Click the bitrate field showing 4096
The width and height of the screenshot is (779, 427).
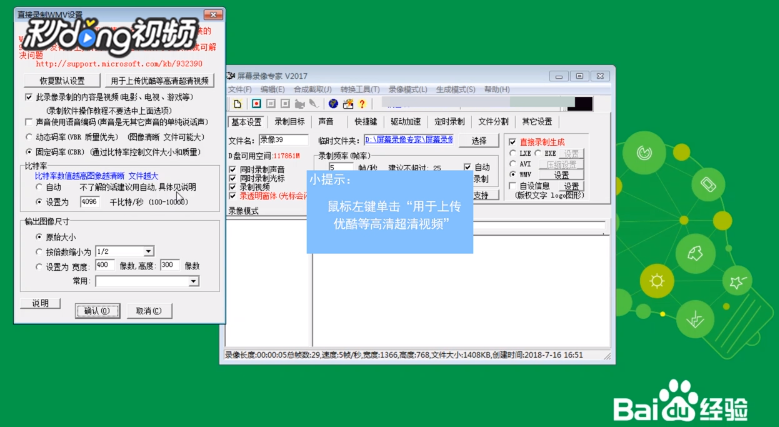[x=89, y=202]
